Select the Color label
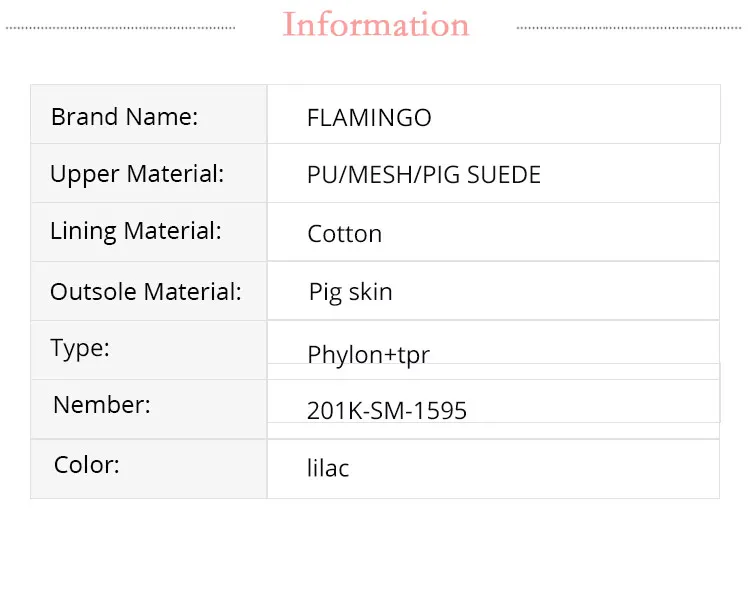 (x=87, y=465)
